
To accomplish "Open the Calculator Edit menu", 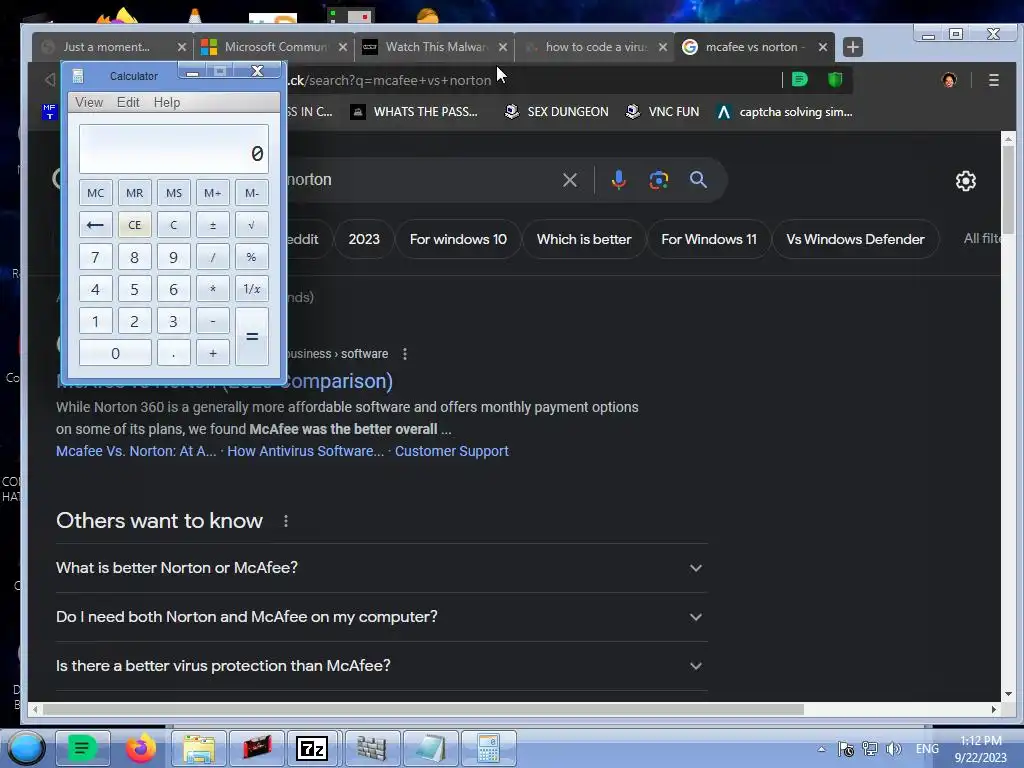I will coord(128,103).
